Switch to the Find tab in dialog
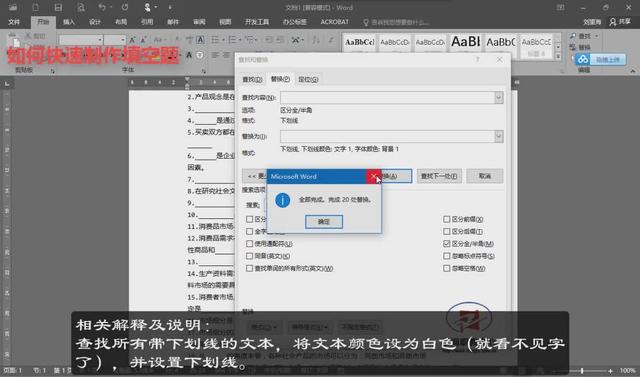The height and width of the screenshot is (377, 640). [252, 79]
